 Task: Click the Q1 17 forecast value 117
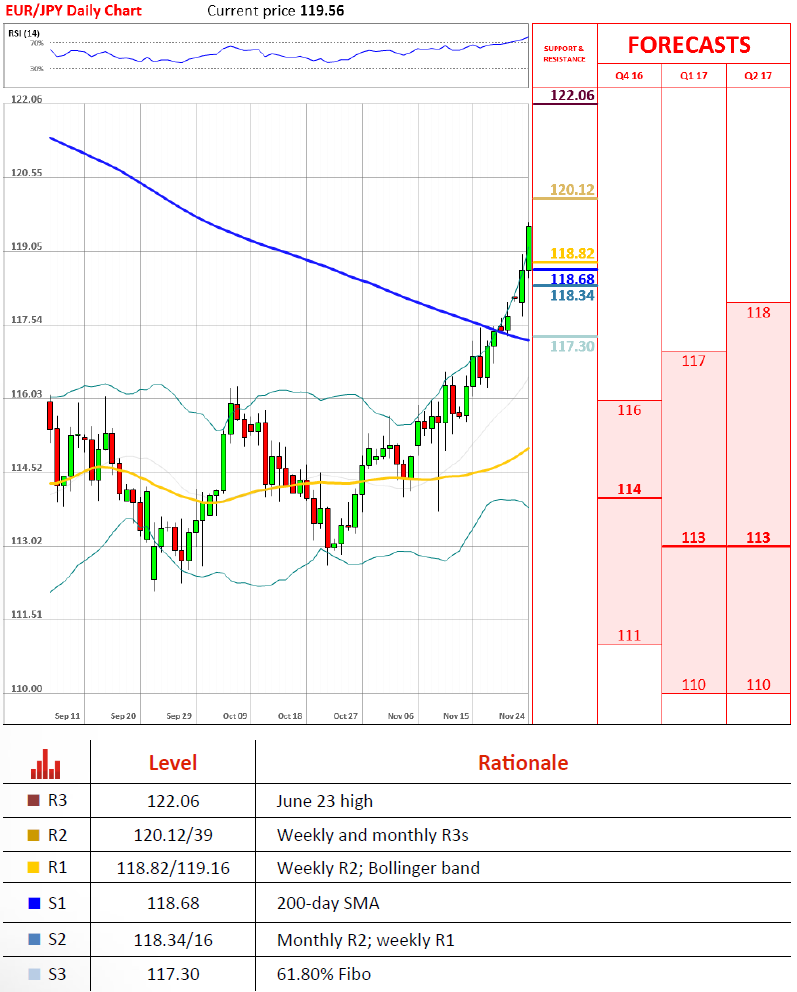pyautogui.click(x=694, y=361)
